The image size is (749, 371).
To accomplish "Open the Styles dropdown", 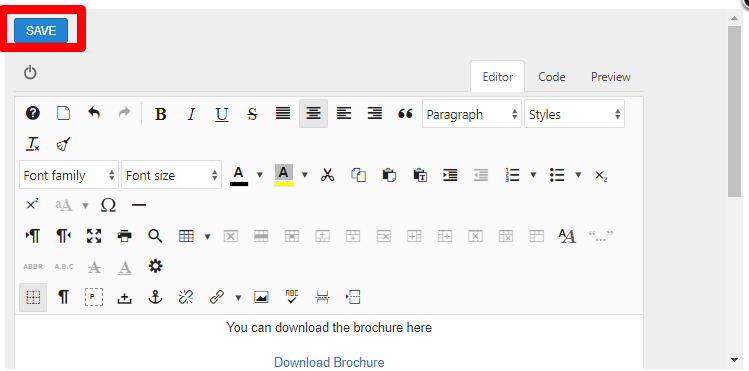I will [x=574, y=114].
